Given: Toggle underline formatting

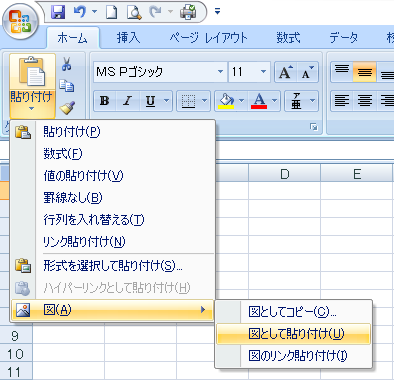Looking at the screenshot, I should coord(150,100).
